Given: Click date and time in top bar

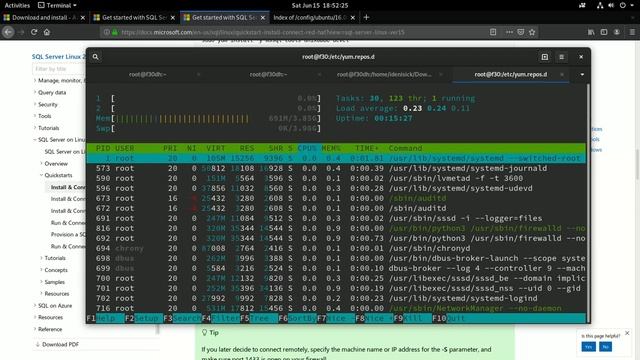Looking at the screenshot, I should click(320, 5).
